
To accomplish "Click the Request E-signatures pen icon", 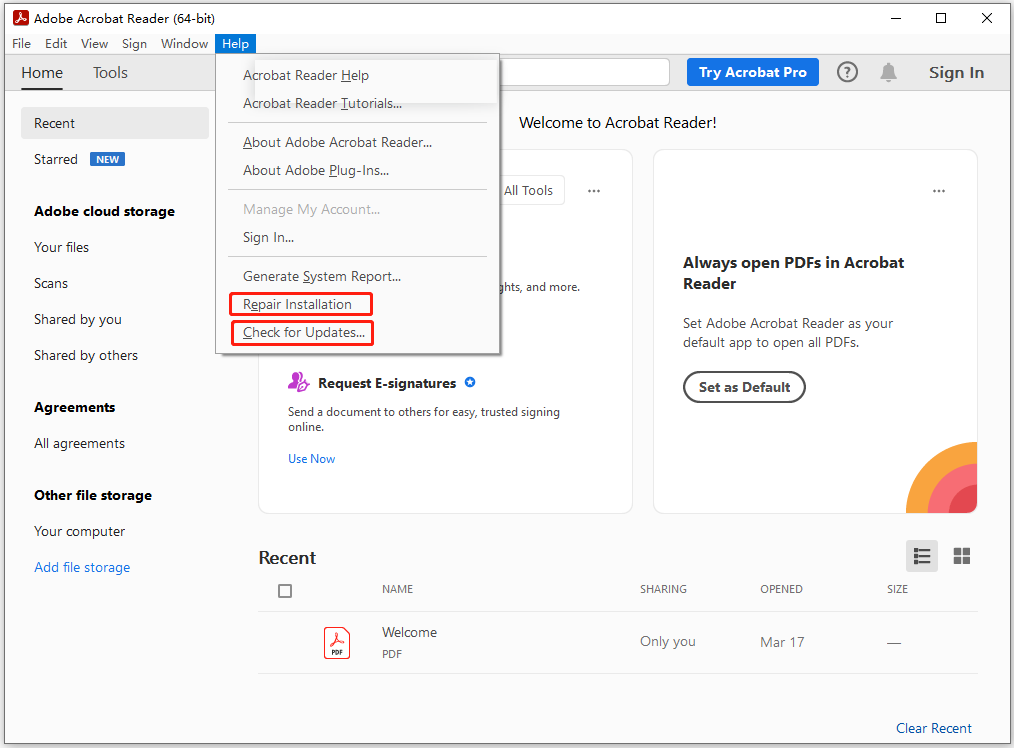I will (298, 382).
